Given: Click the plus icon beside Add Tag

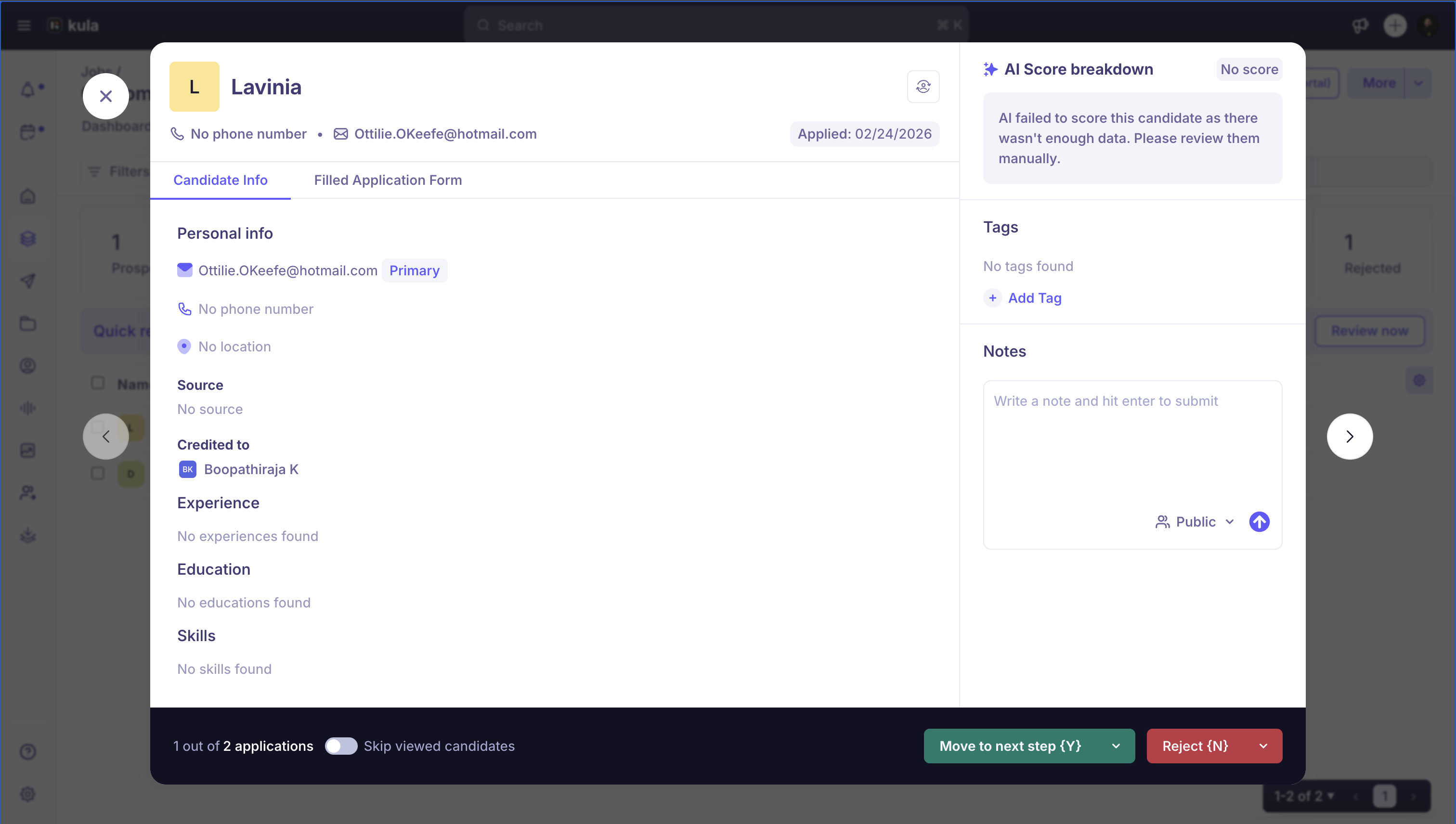Looking at the screenshot, I should point(992,297).
